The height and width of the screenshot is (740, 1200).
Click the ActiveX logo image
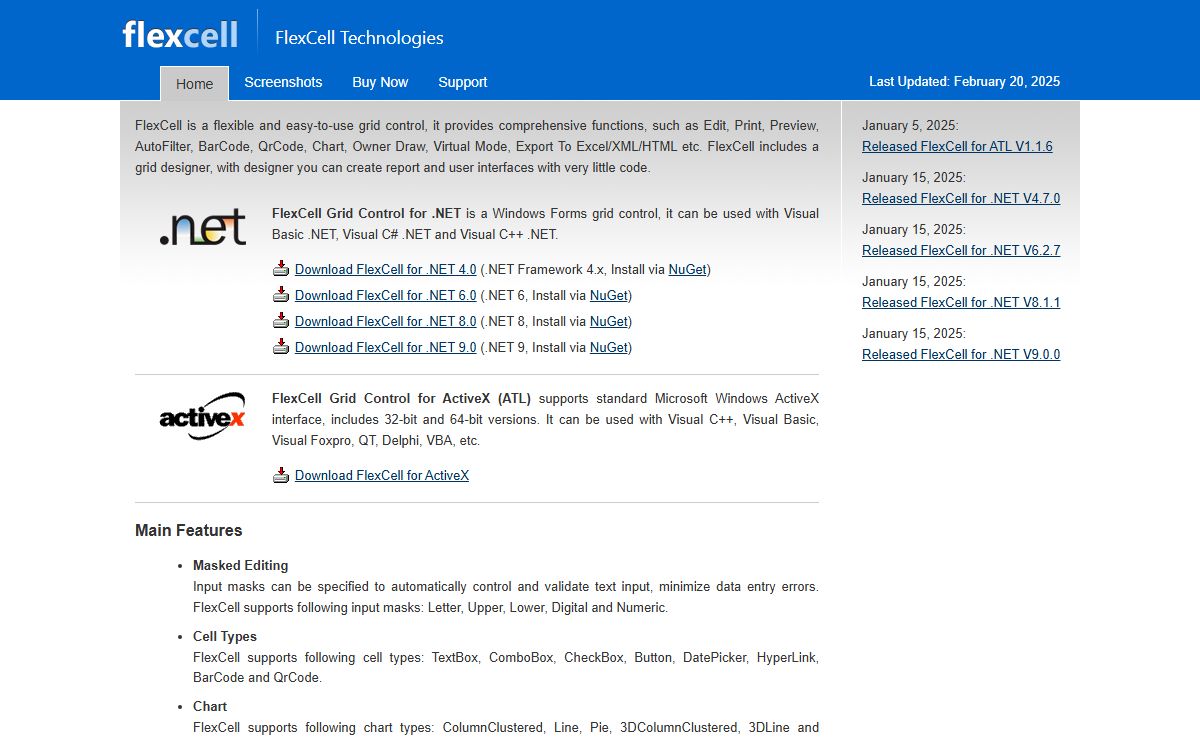tap(202, 416)
